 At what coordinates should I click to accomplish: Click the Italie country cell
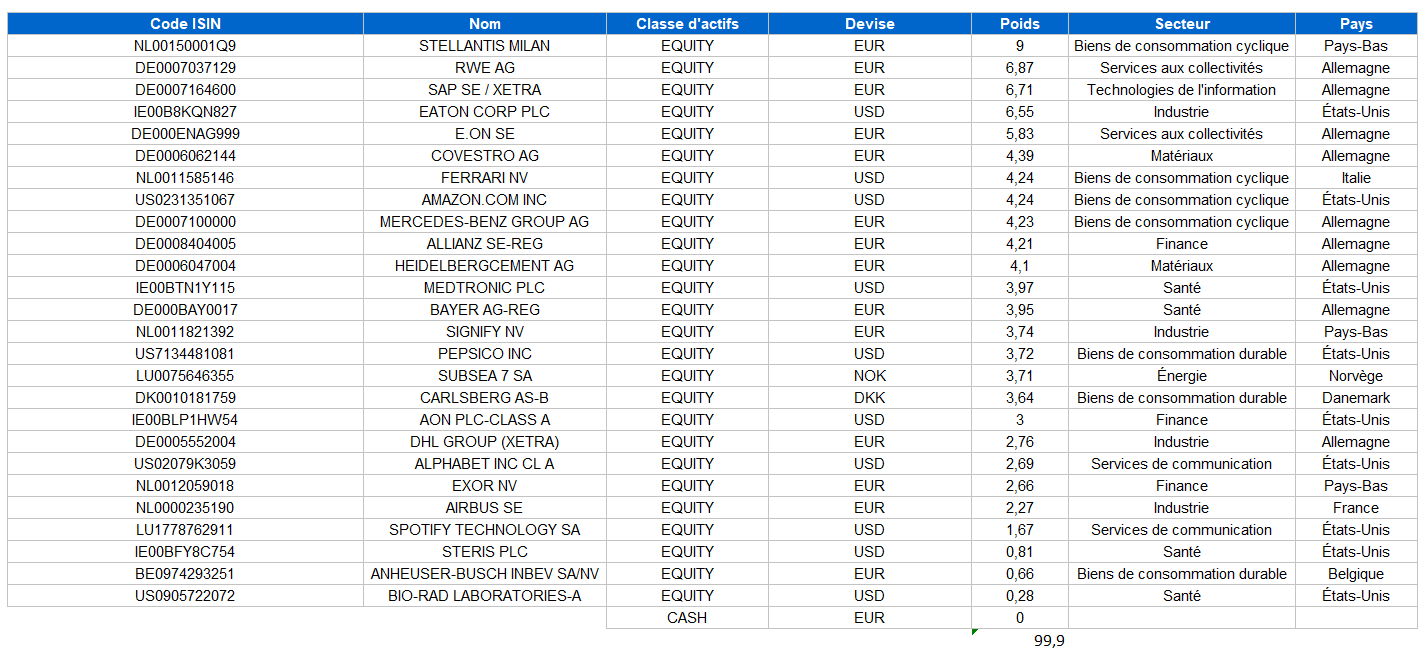1355,178
